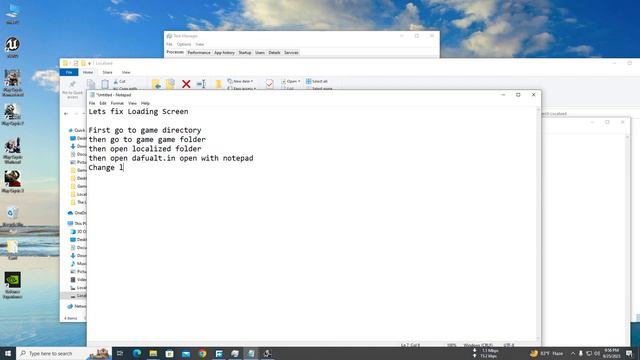Switch to Task Manager Performance tab
The image size is (640, 360).
pos(199,53)
